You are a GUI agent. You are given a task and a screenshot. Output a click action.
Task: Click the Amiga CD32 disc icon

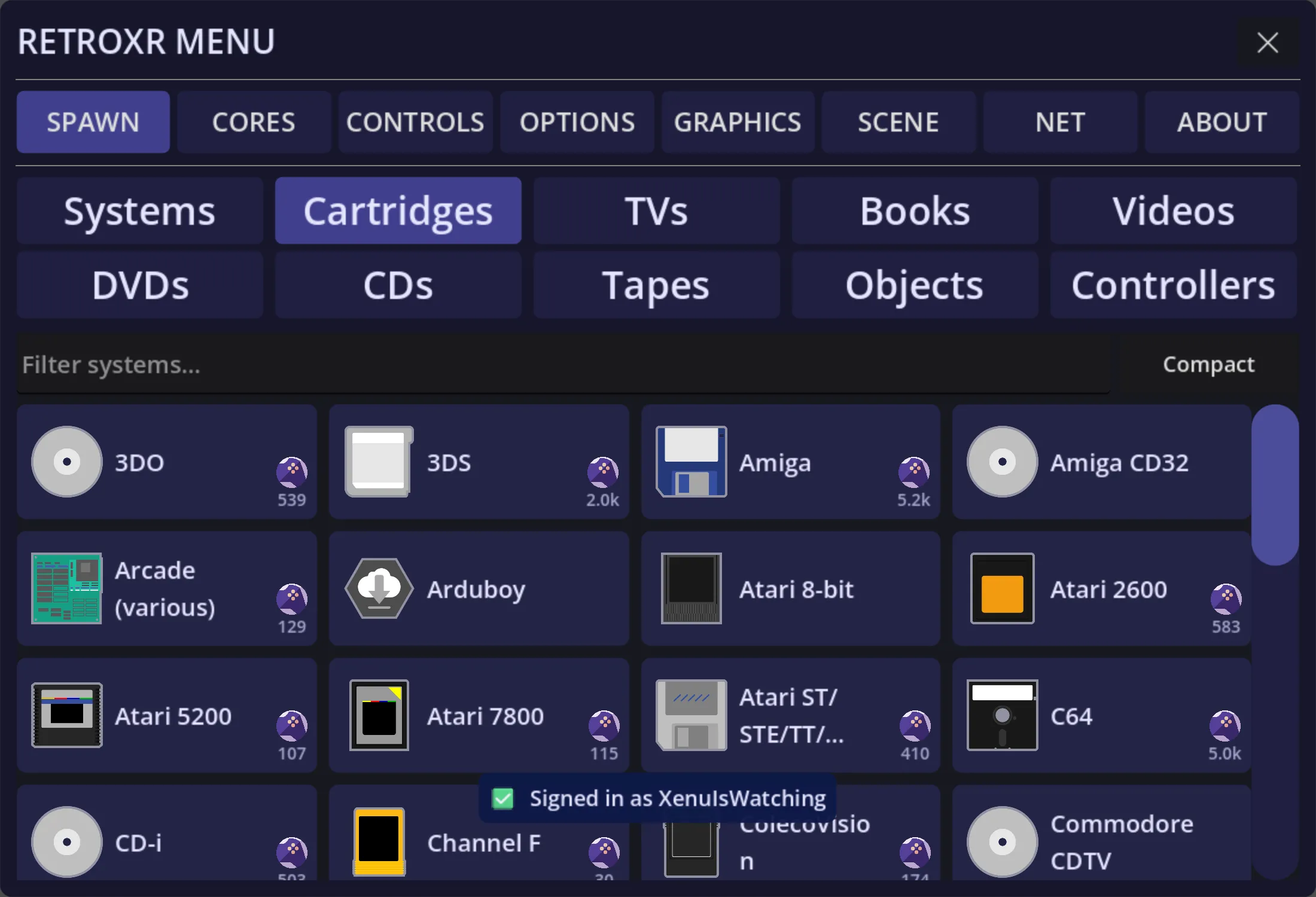point(1003,462)
